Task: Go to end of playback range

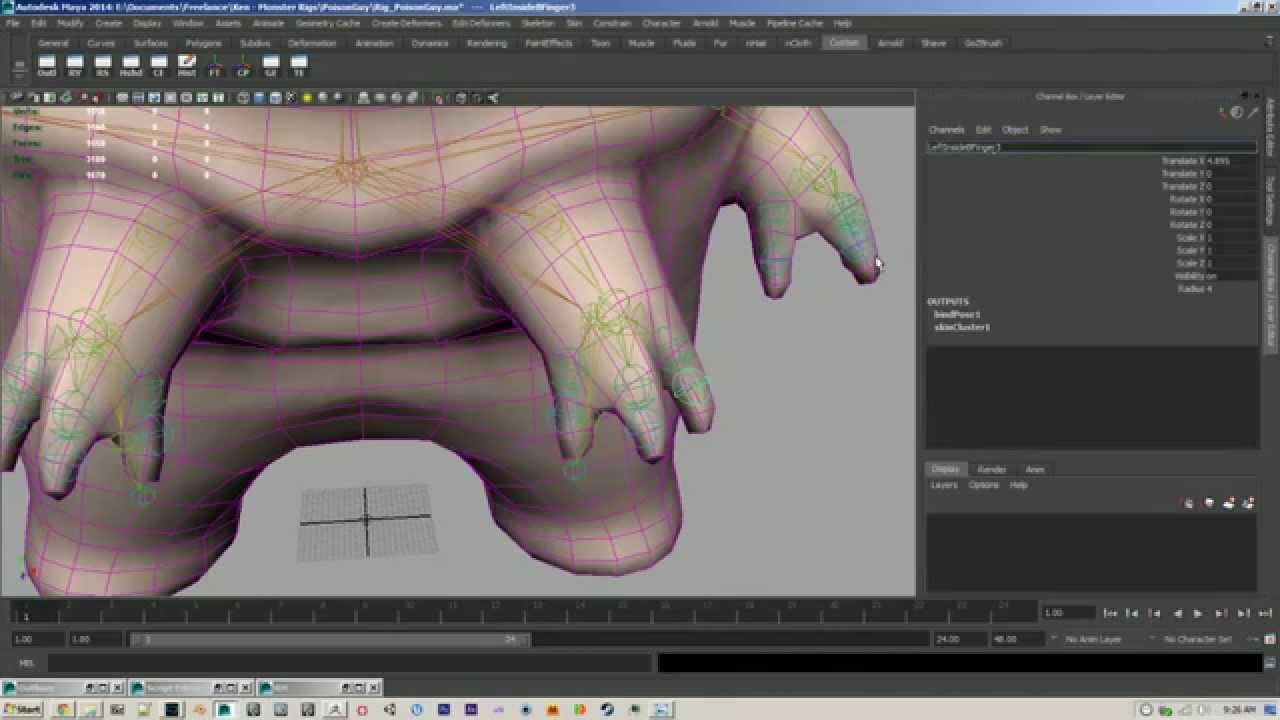Action: point(1265,613)
